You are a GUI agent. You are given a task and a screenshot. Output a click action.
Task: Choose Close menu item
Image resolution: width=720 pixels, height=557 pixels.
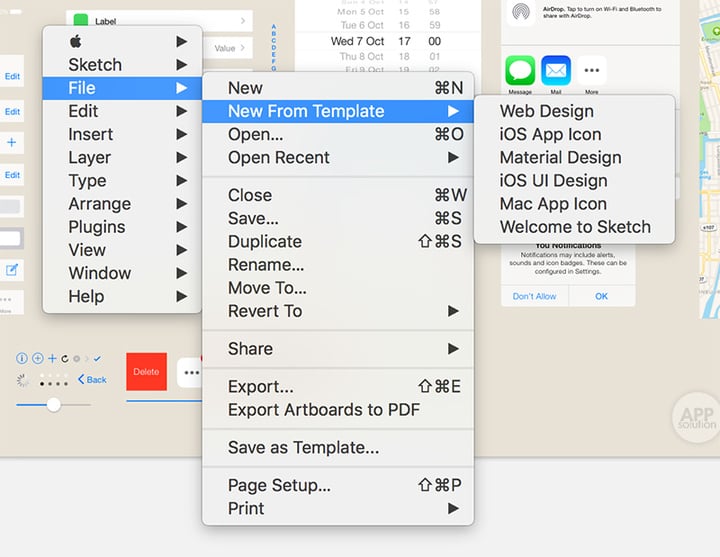point(338,195)
